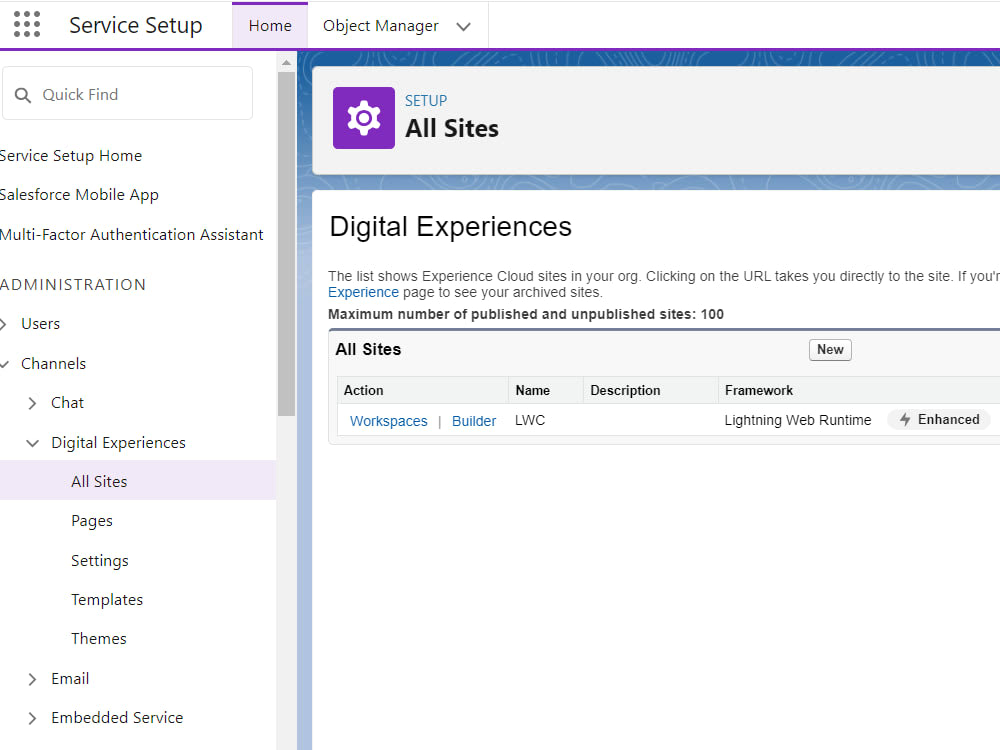Click the New site button
This screenshot has width=1000, height=750.
coord(830,349)
